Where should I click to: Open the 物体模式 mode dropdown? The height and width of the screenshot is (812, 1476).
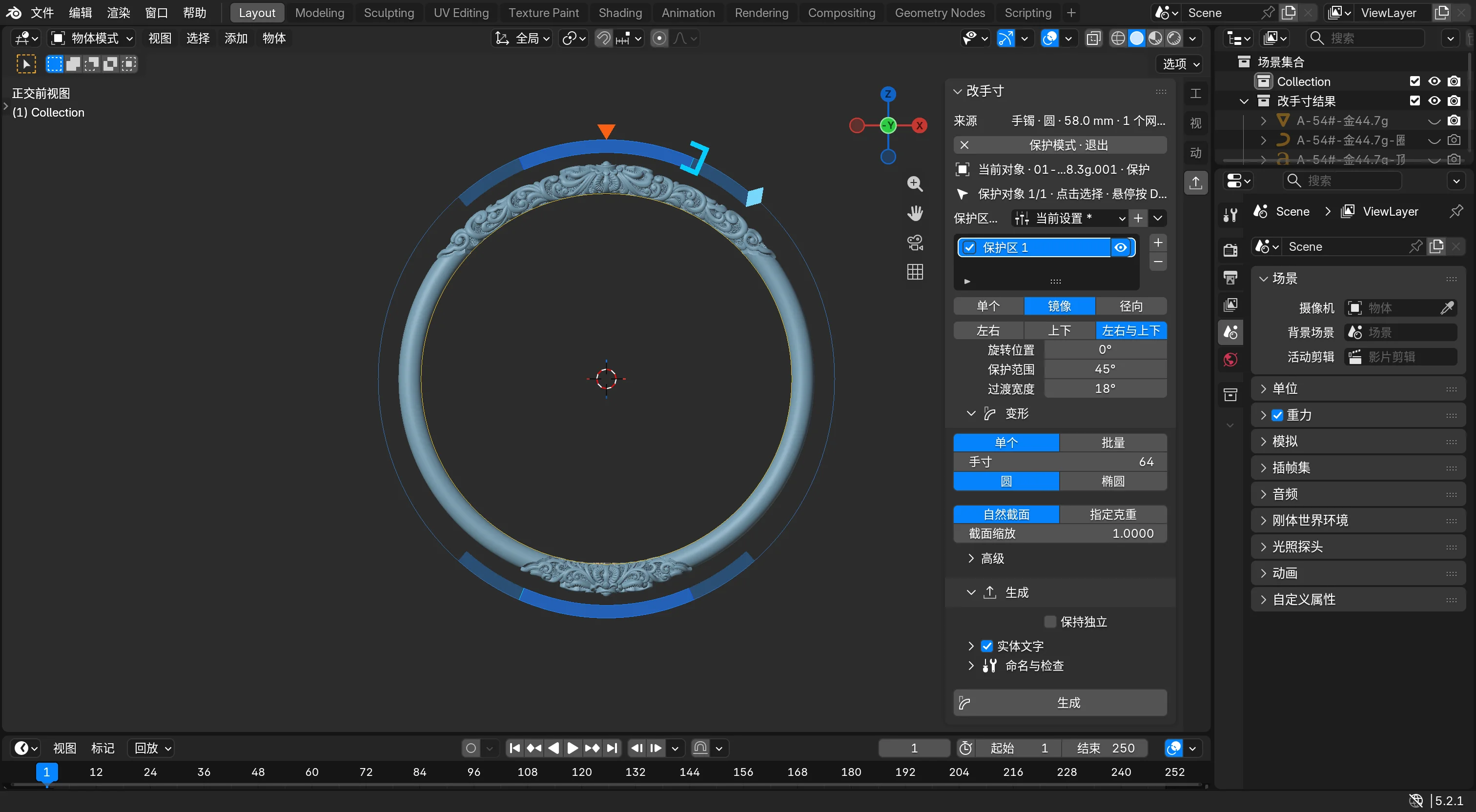tap(92, 39)
